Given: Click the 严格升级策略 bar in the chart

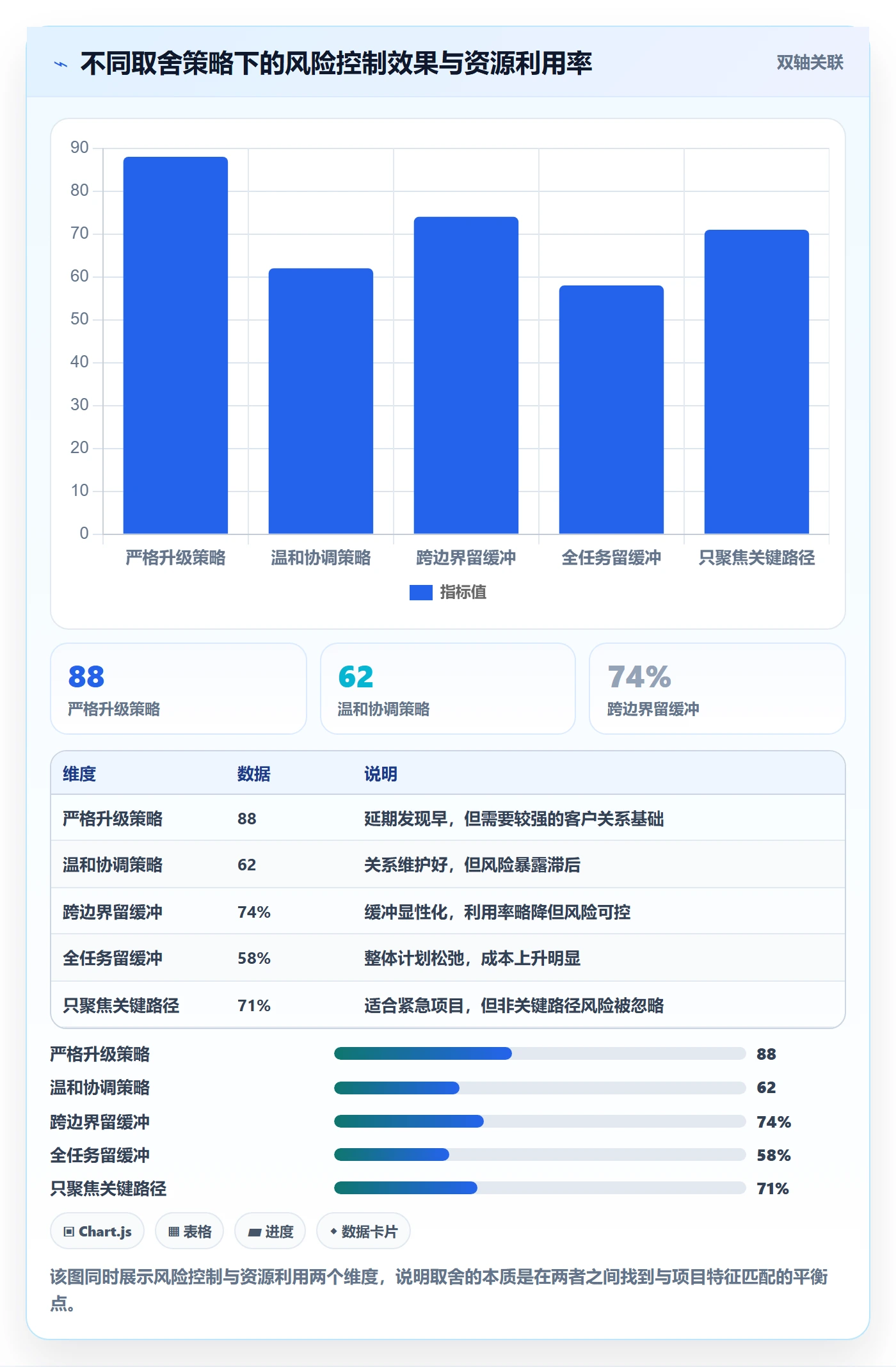Looking at the screenshot, I should tap(175, 345).
